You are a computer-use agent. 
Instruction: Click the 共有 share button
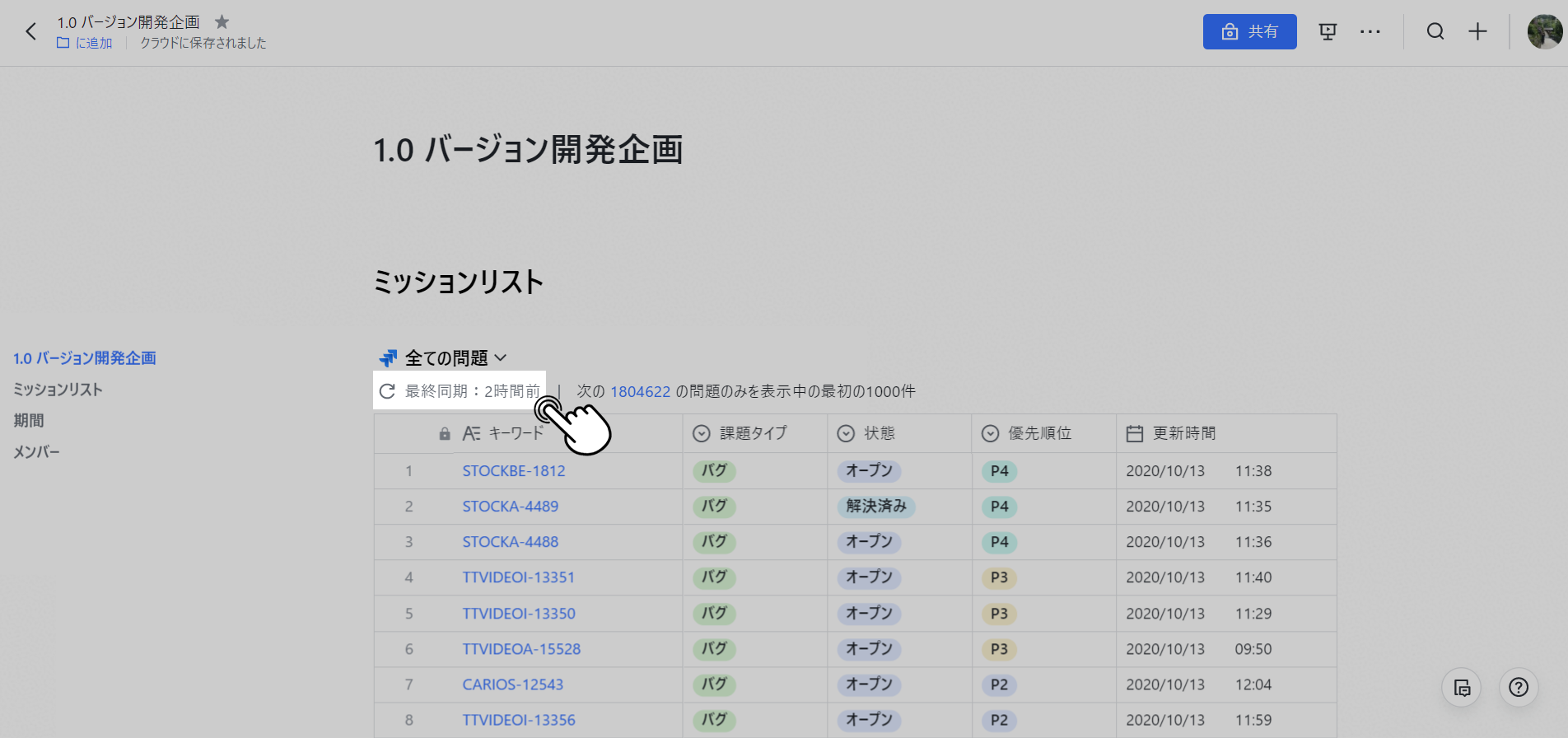click(1249, 32)
